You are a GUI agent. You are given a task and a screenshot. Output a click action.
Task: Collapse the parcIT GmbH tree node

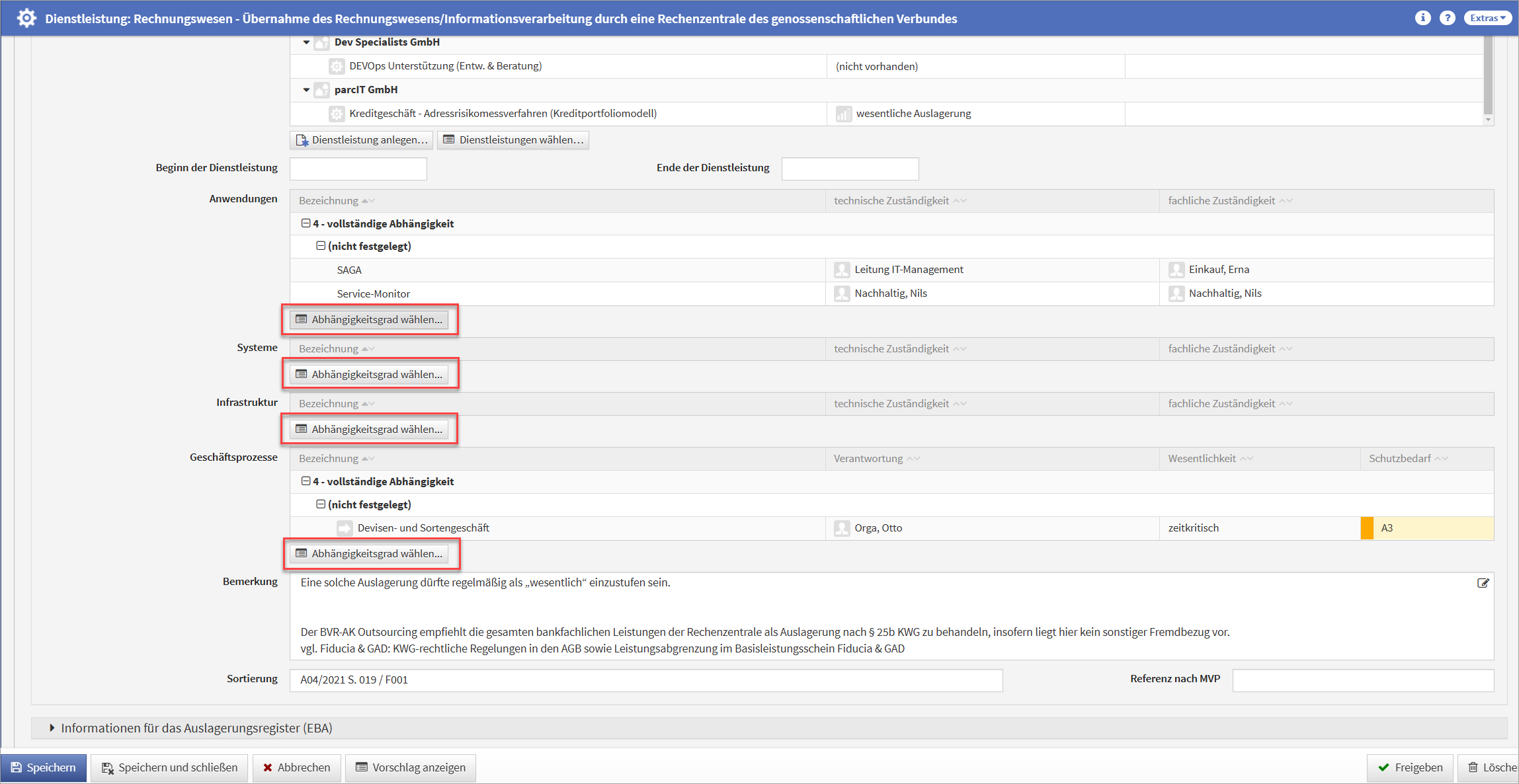[x=306, y=90]
